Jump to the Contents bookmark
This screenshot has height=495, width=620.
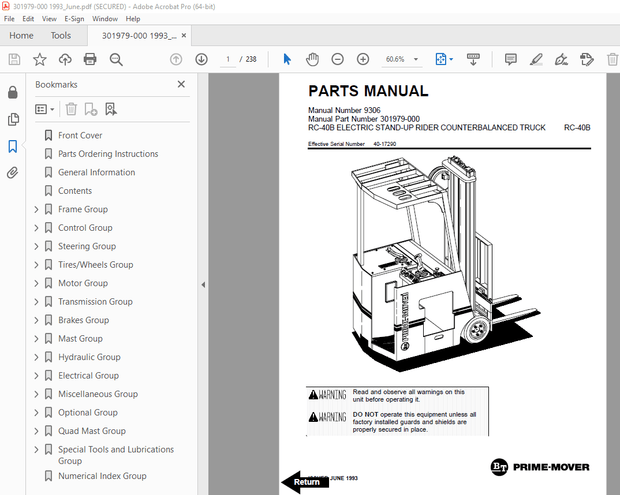[x=75, y=191]
